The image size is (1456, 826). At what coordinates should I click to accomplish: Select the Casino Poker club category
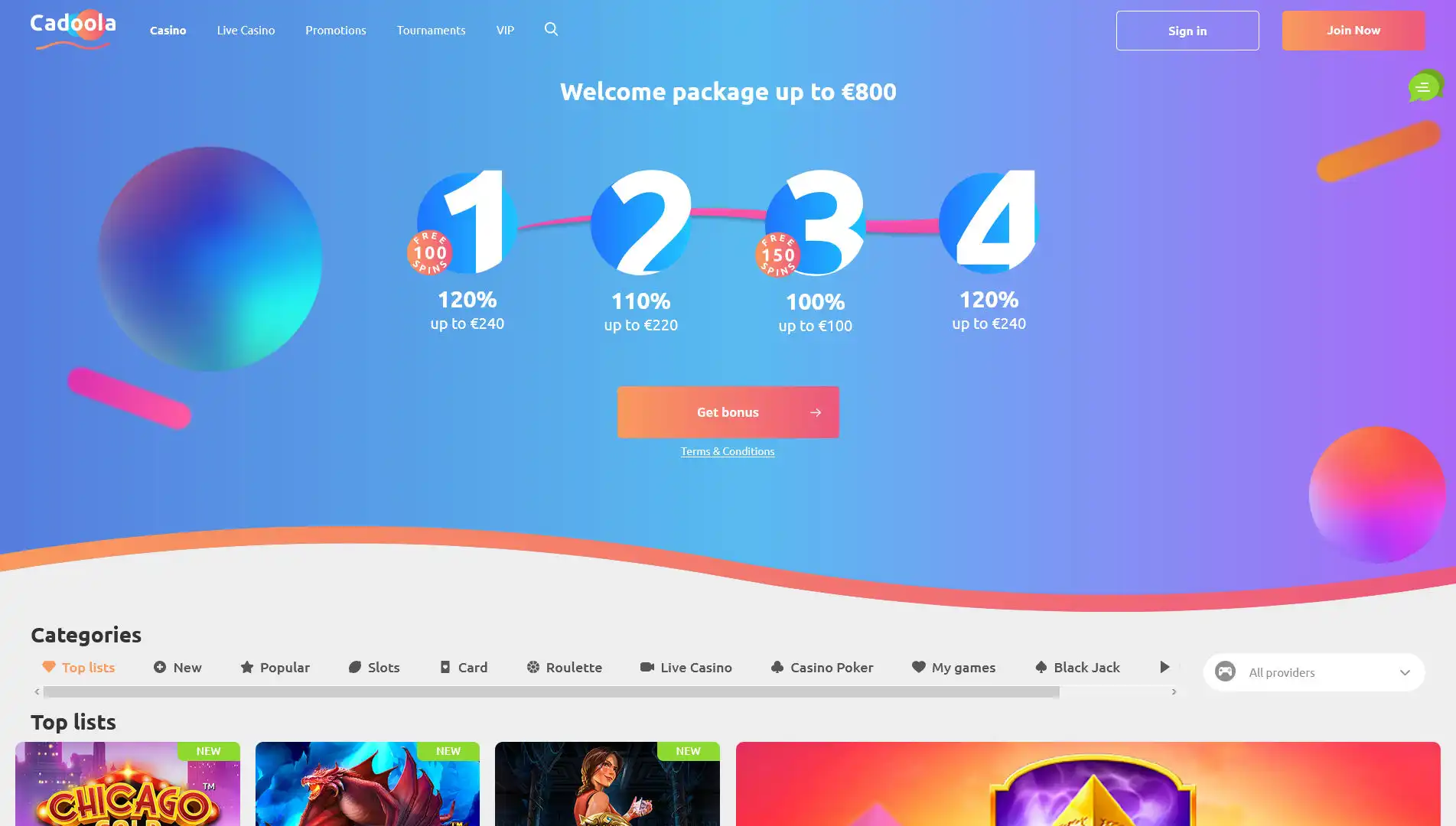tap(822, 667)
